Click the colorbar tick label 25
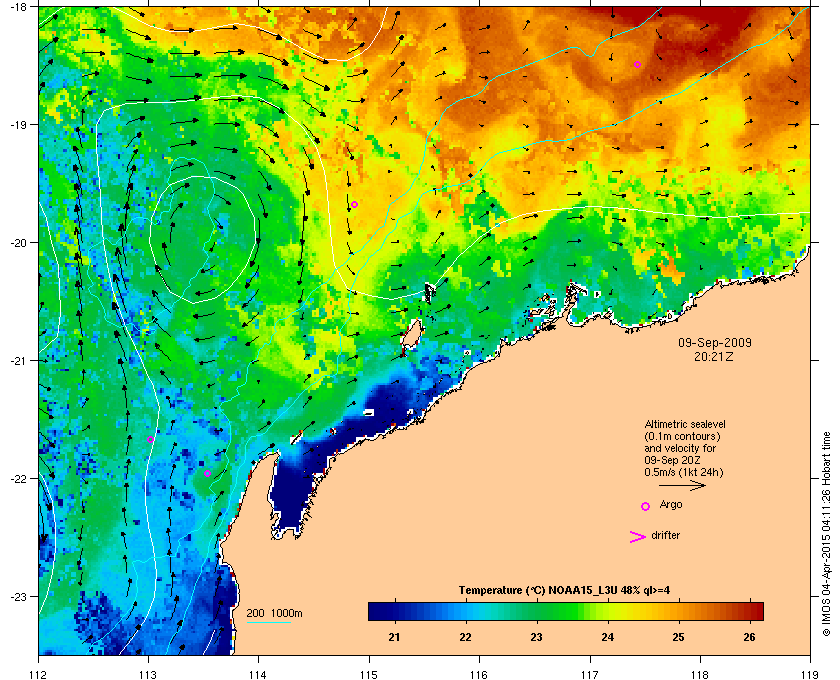The image size is (840, 680). coord(678,637)
